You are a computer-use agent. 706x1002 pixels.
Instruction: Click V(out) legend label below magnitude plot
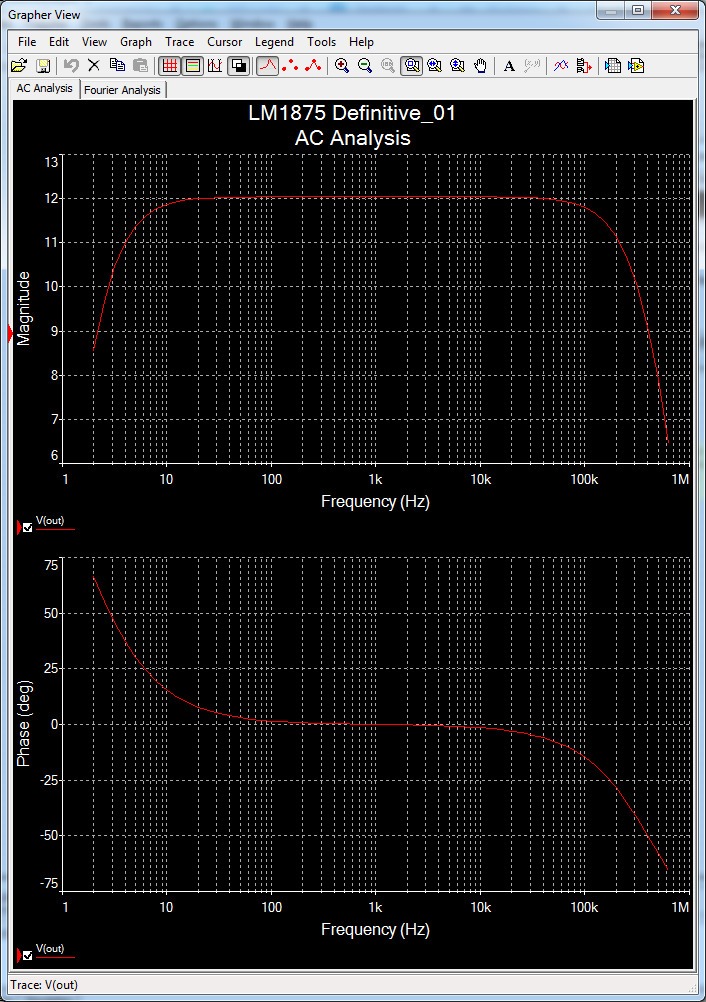click(50, 520)
